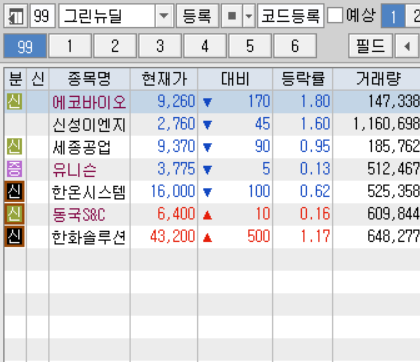
Task: Sort by the 등락률 column header
Action: click(303, 79)
